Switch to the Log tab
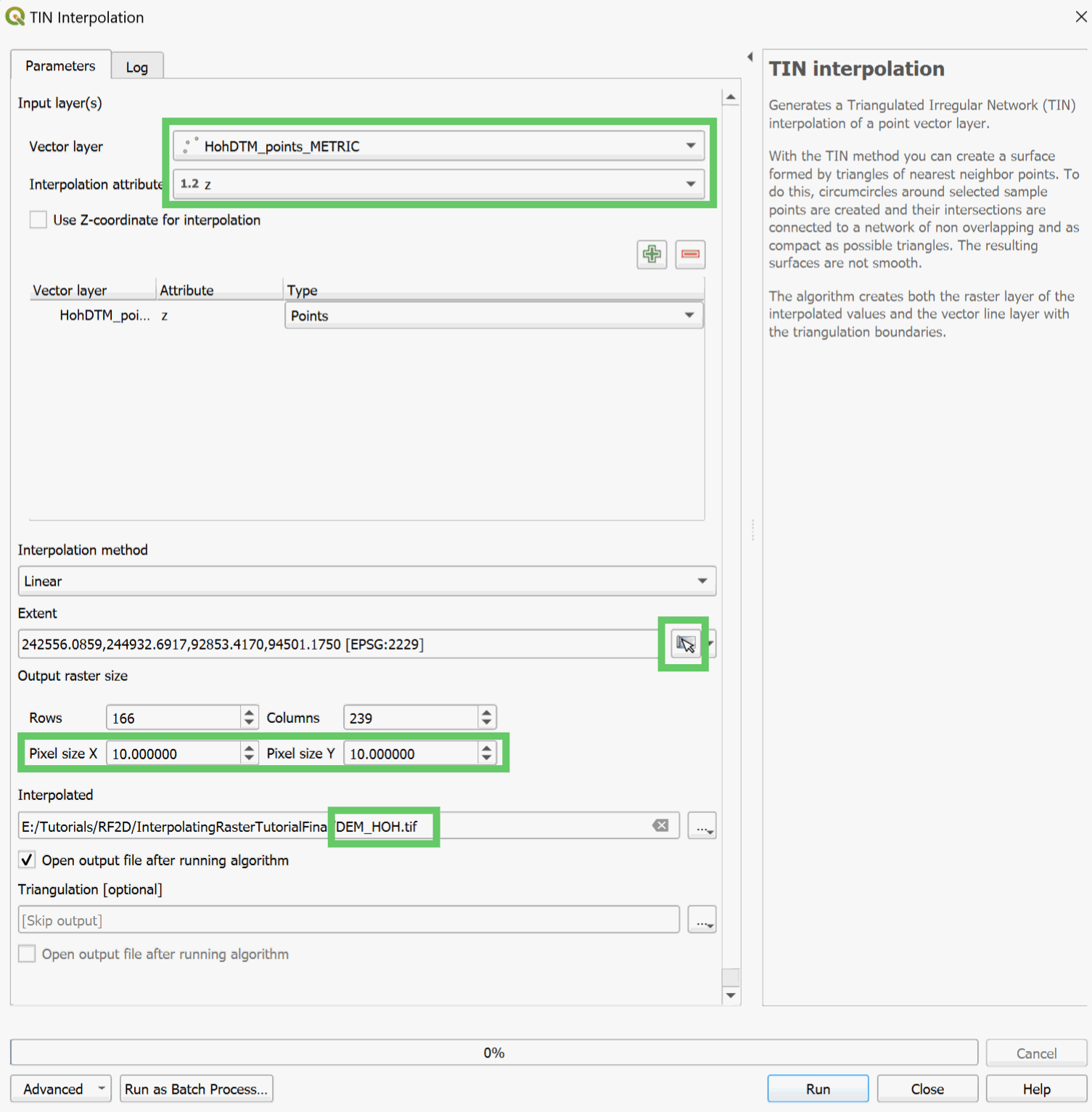 pos(136,67)
